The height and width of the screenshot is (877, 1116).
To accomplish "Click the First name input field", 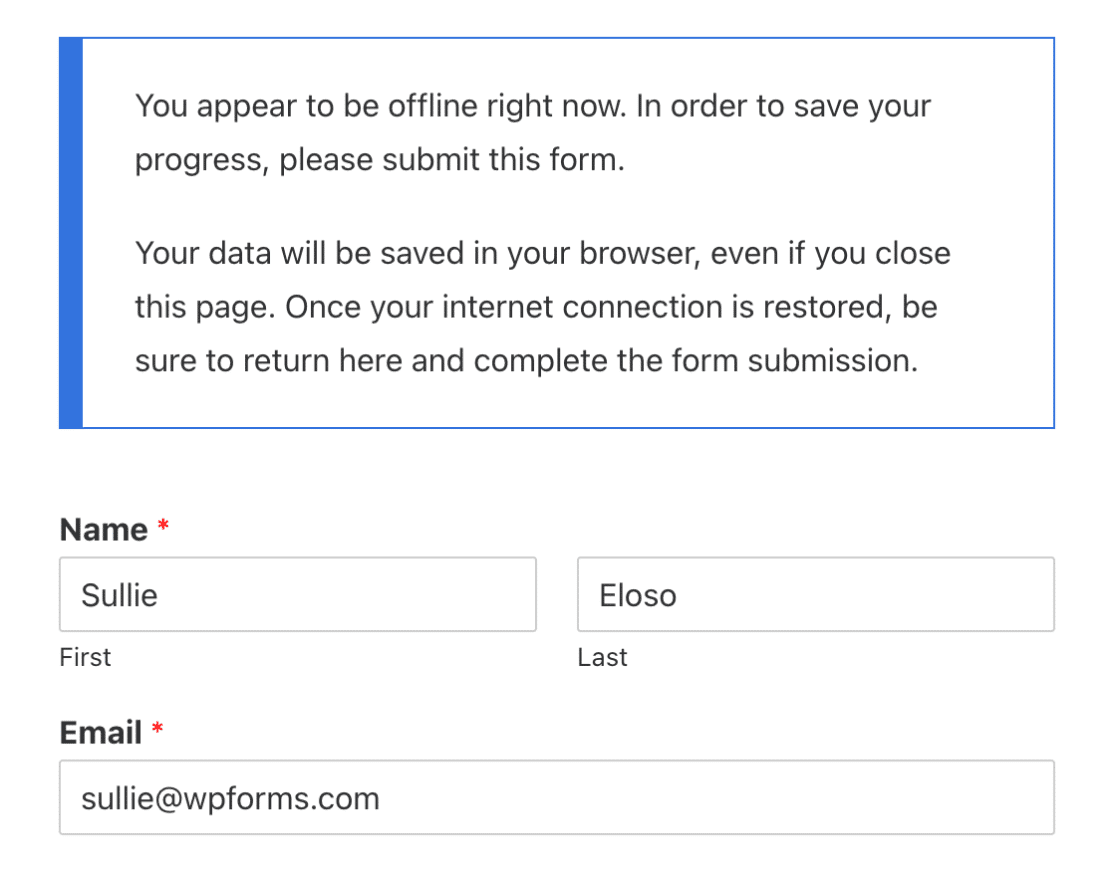I will (x=297, y=594).
